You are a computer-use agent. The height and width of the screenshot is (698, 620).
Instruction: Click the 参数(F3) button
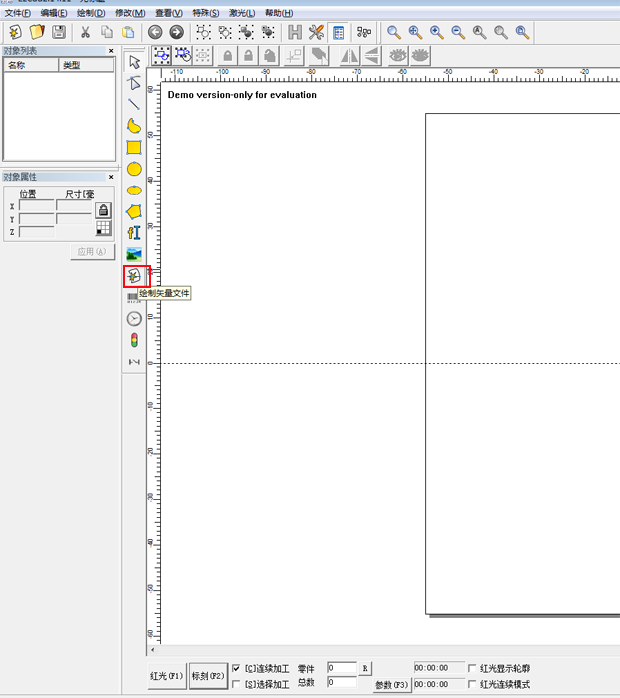[391, 685]
